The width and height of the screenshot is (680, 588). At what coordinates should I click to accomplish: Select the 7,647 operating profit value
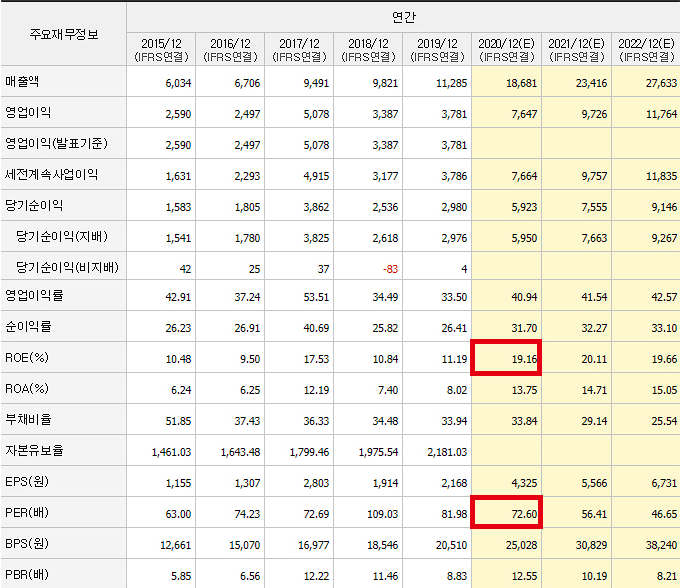[524, 114]
